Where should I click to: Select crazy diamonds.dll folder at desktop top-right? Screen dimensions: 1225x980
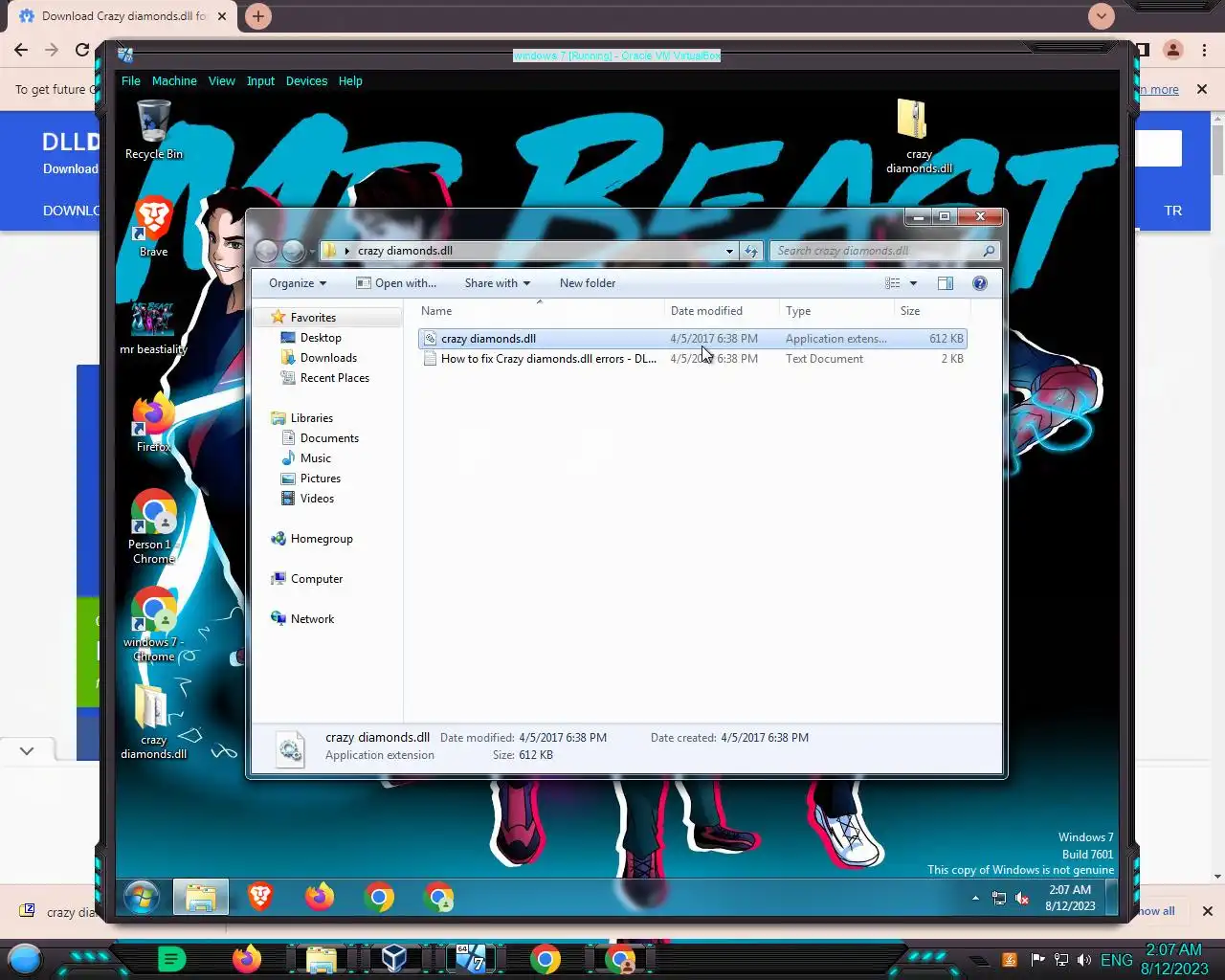click(x=919, y=137)
